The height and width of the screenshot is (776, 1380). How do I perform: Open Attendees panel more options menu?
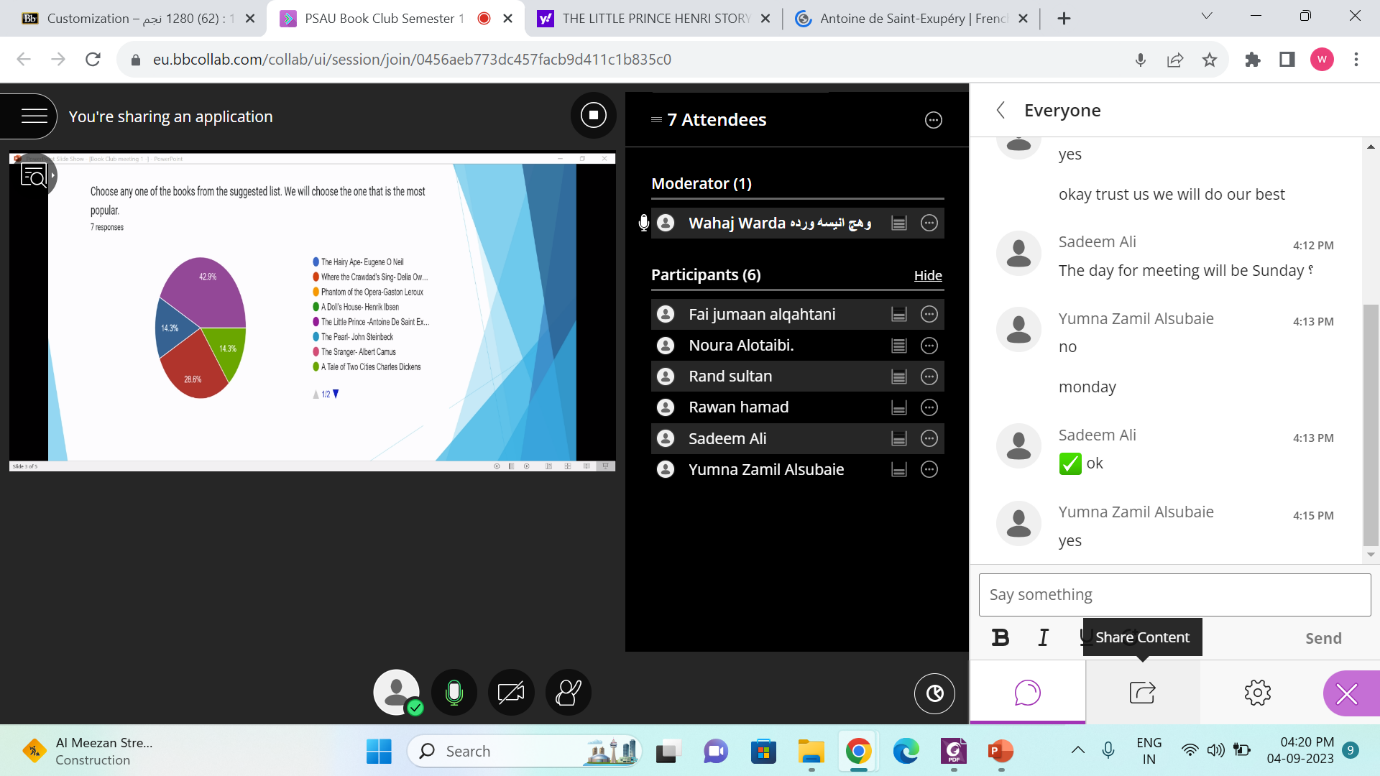[933, 120]
